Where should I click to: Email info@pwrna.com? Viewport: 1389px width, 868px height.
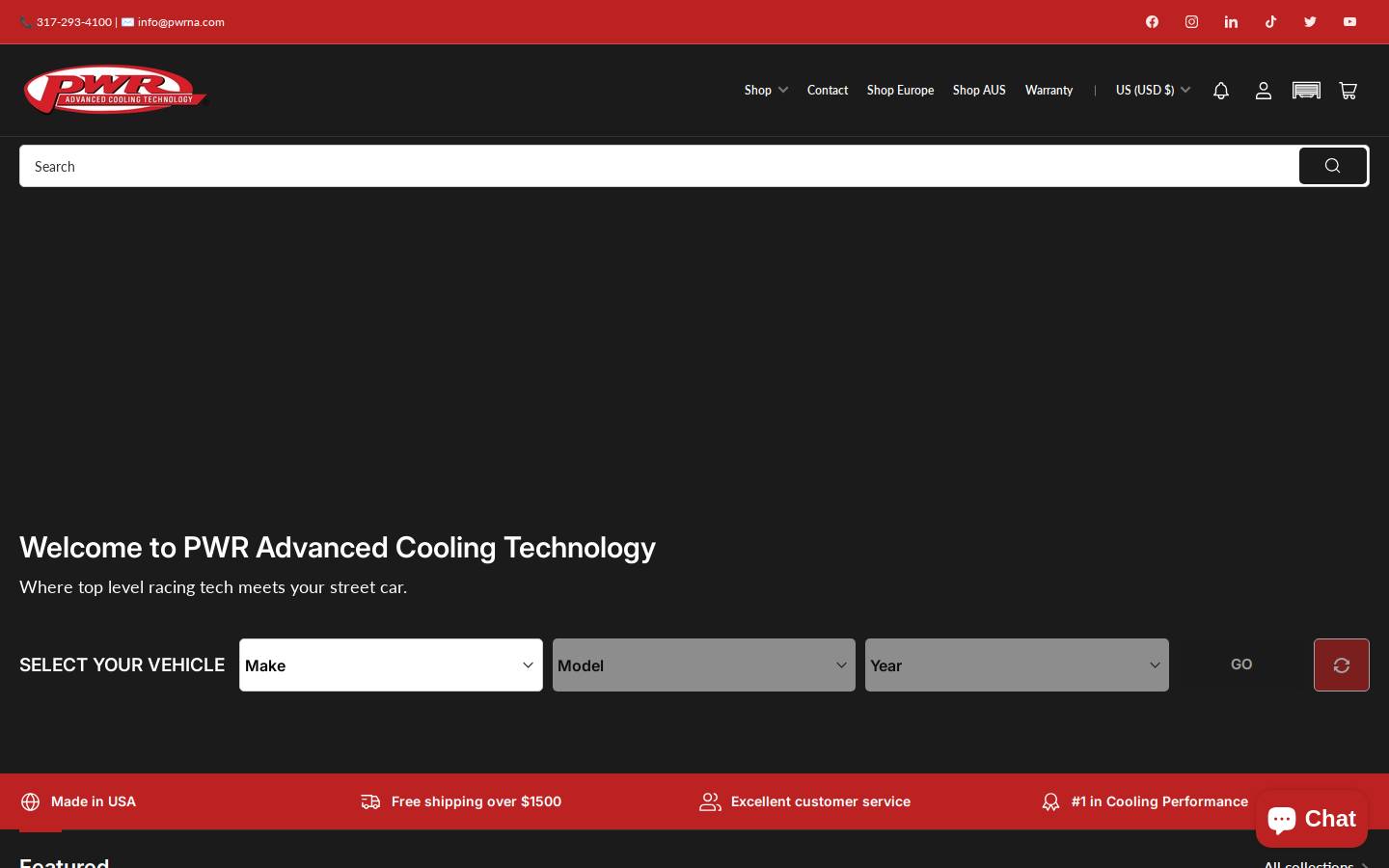(x=180, y=22)
